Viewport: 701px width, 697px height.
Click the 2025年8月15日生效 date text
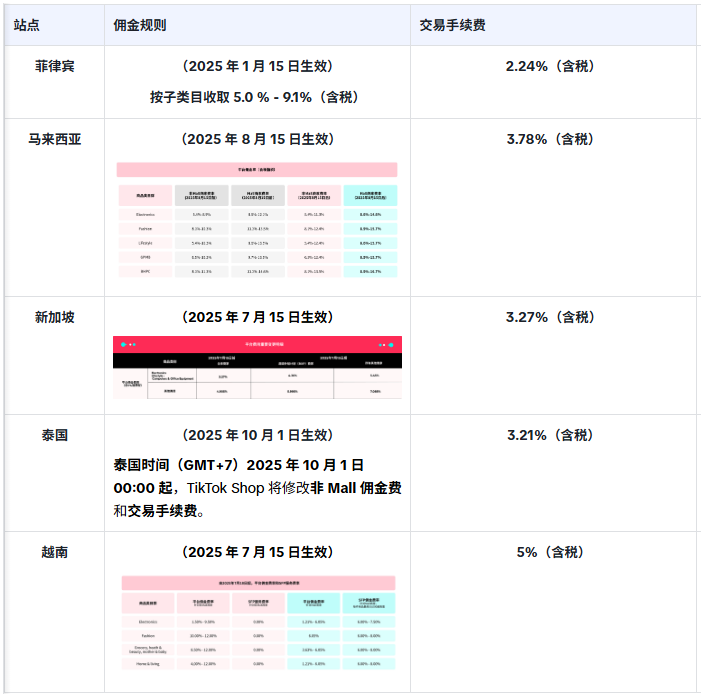[257, 140]
